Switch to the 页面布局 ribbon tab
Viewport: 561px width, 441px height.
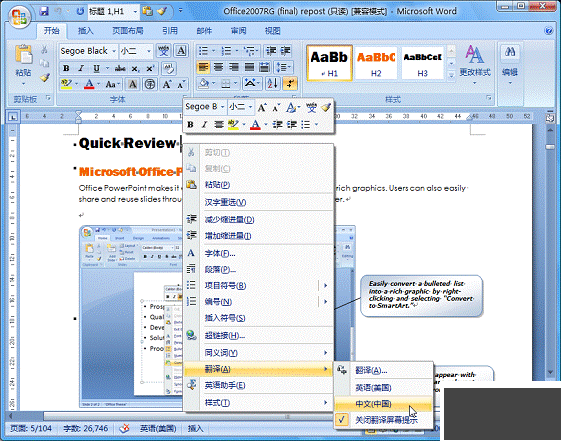point(128,31)
